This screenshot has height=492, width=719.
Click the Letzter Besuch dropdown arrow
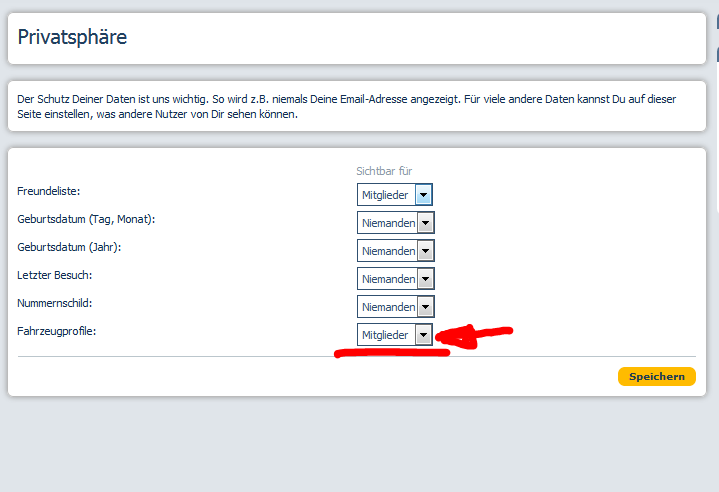point(425,279)
